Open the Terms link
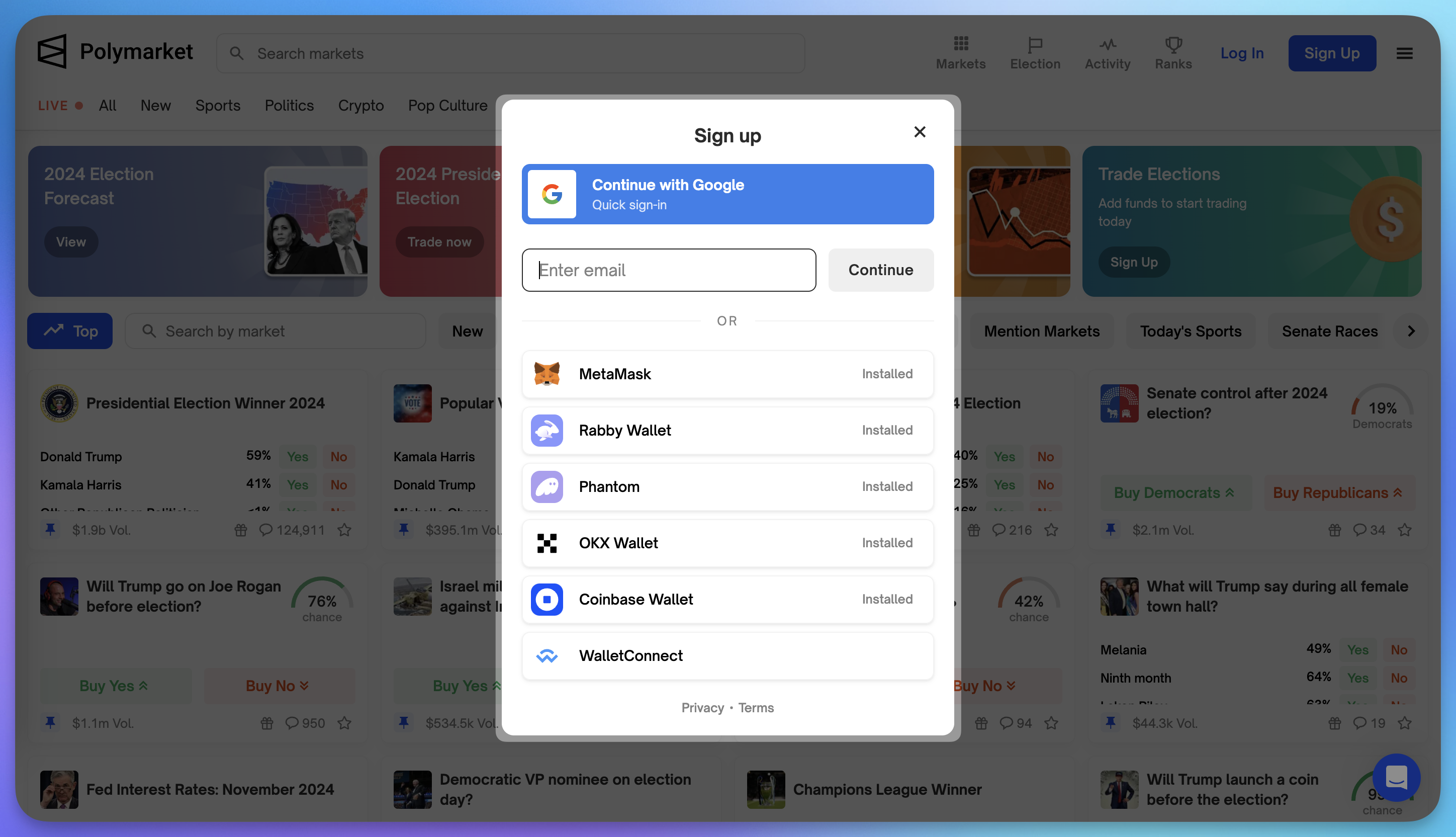Viewport: 1456px width, 837px height. (x=756, y=708)
